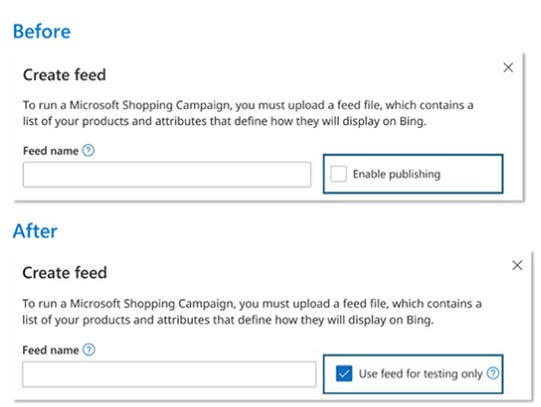Image resolution: width=541 pixels, height=407 pixels.
Task: Select the After heading
Action: [x=35, y=231]
